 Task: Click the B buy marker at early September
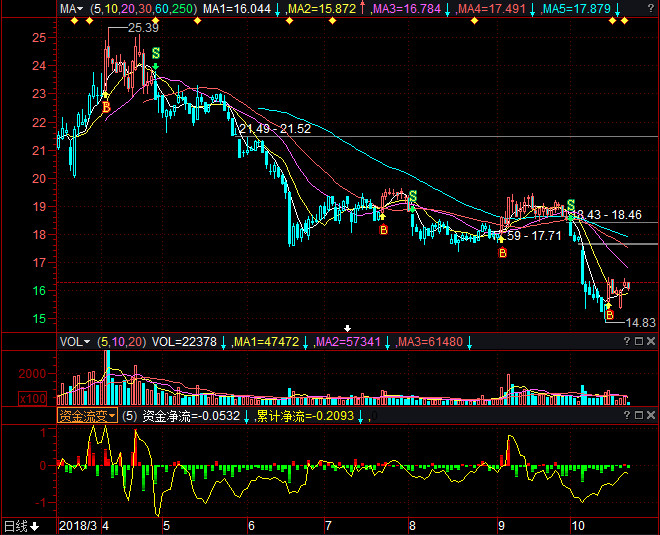(502, 254)
